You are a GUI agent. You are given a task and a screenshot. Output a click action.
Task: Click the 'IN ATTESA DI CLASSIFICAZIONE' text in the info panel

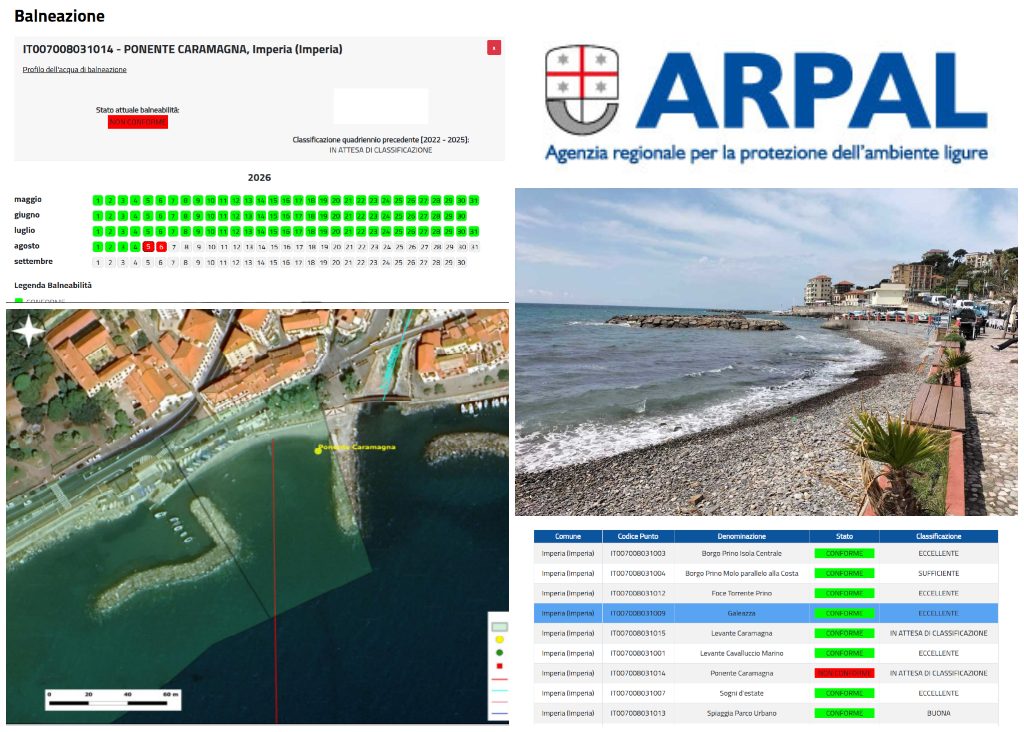[x=381, y=150]
